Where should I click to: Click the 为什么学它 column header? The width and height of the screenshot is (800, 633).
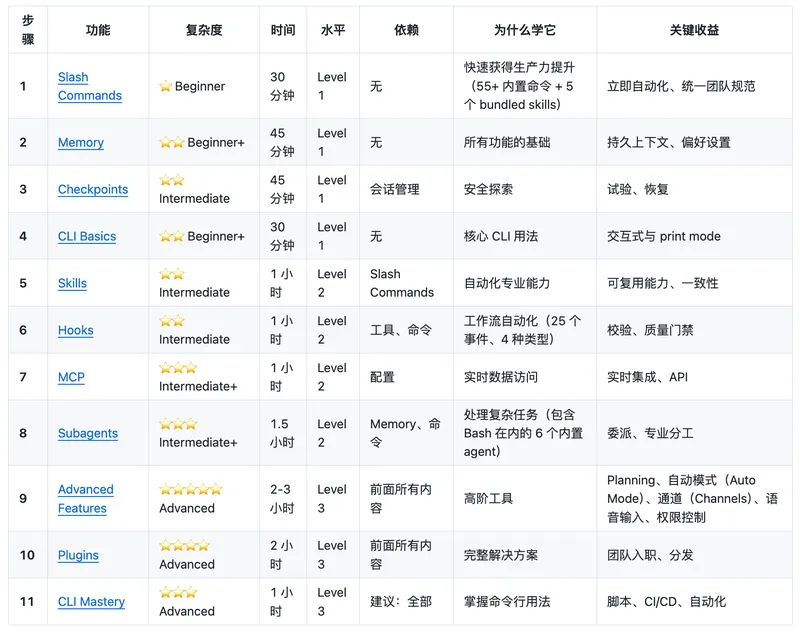coord(524,30)
